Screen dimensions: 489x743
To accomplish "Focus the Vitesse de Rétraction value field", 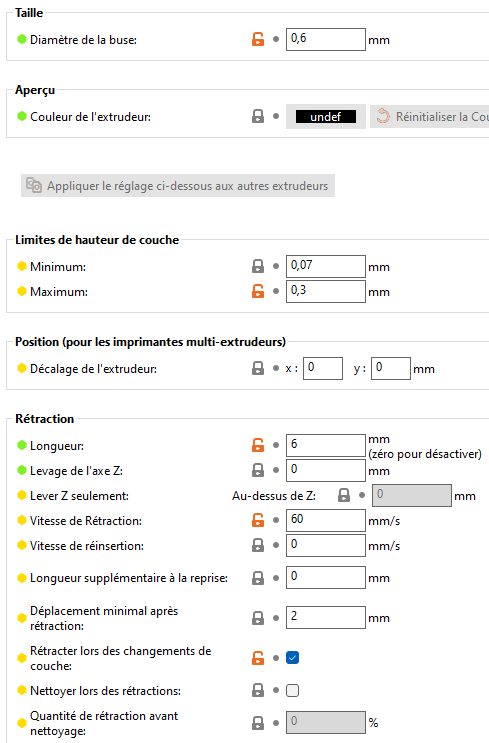I will [x=326, y=520].
